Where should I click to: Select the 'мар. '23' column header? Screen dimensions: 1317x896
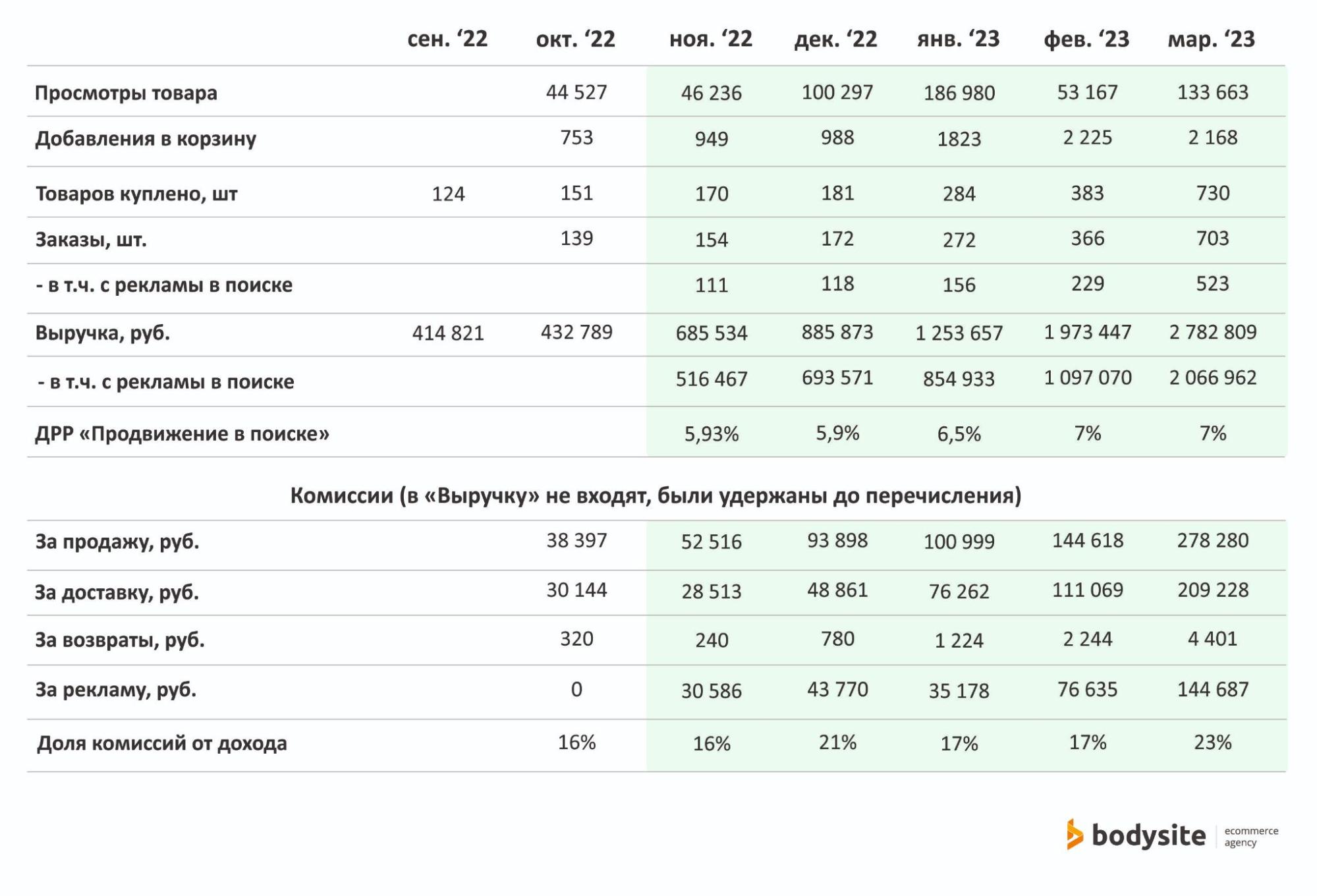[1211, 40]
